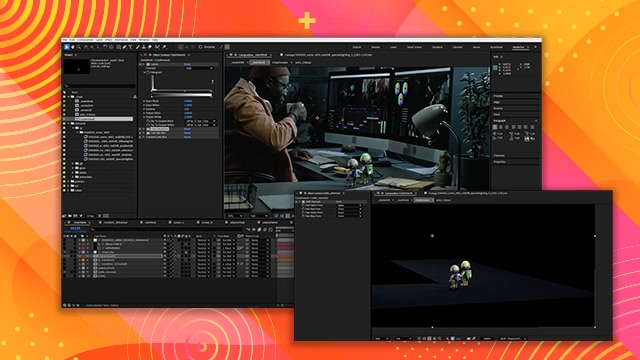This screenshot has width=640, height=360.
Task: Click the Gamma value in Levels
Action: pos(186,109)
